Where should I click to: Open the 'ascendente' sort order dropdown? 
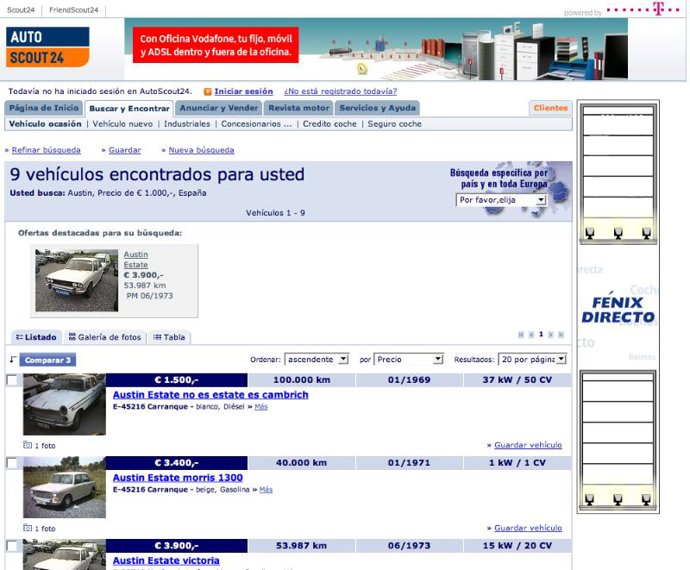[316, 360]
